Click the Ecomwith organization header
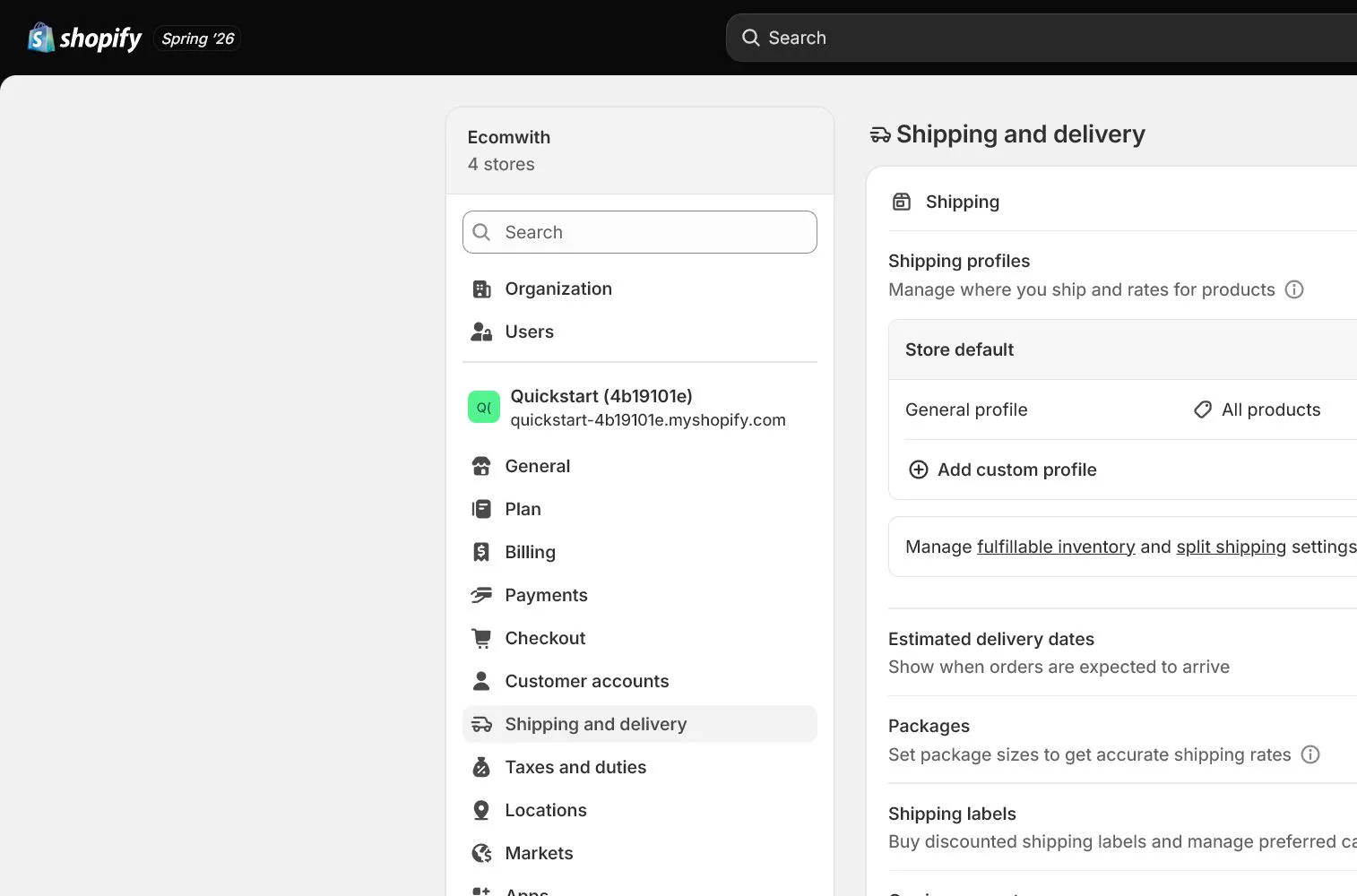 [x=640, y=151]
